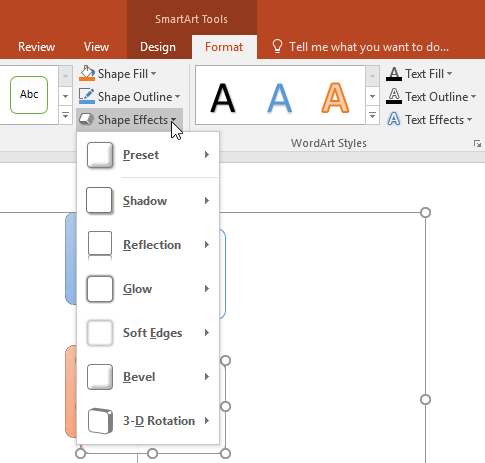Click the Shape Outline pencil icon
485x463 pixels.
87,96
